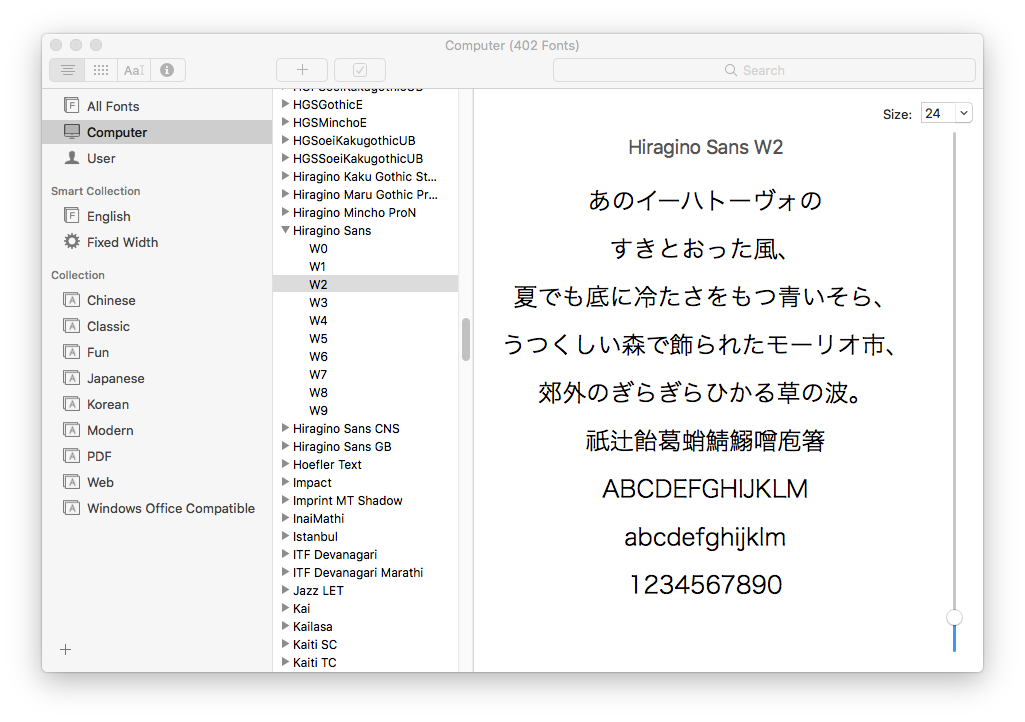Select the W0 weight of Hiragino Sans
The width and height of the screenshot is (1025, 722).
tap(365, 249)
